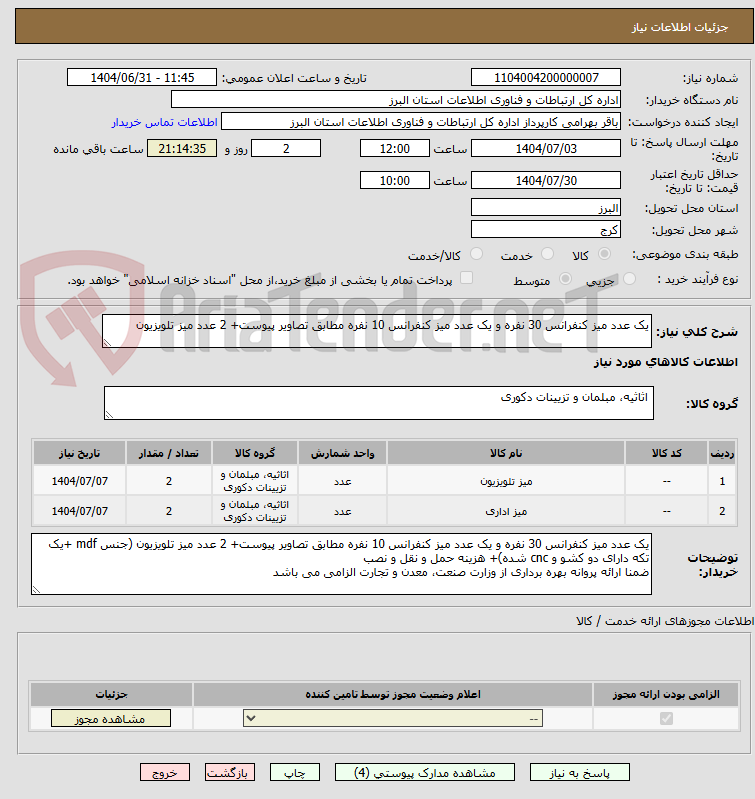Click the بازگشت back button
This screenshot has height=799, width=755.
230,773
